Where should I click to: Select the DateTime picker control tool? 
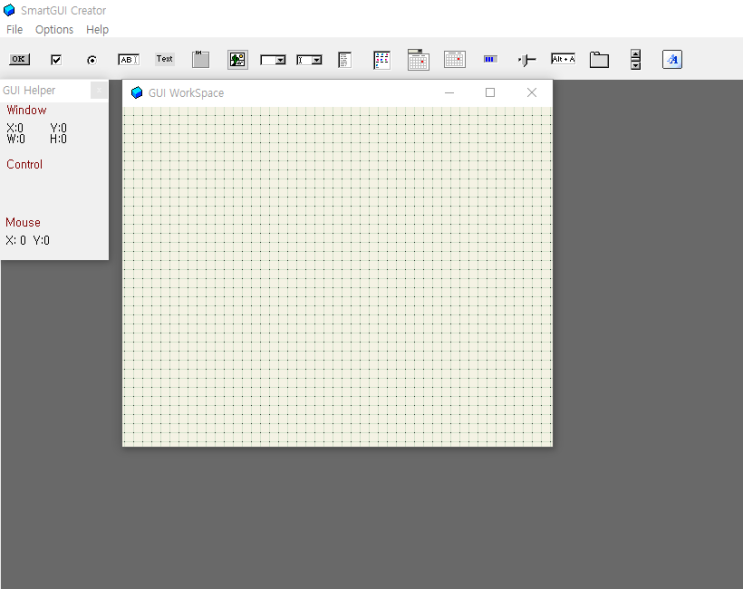coord(418,60)
